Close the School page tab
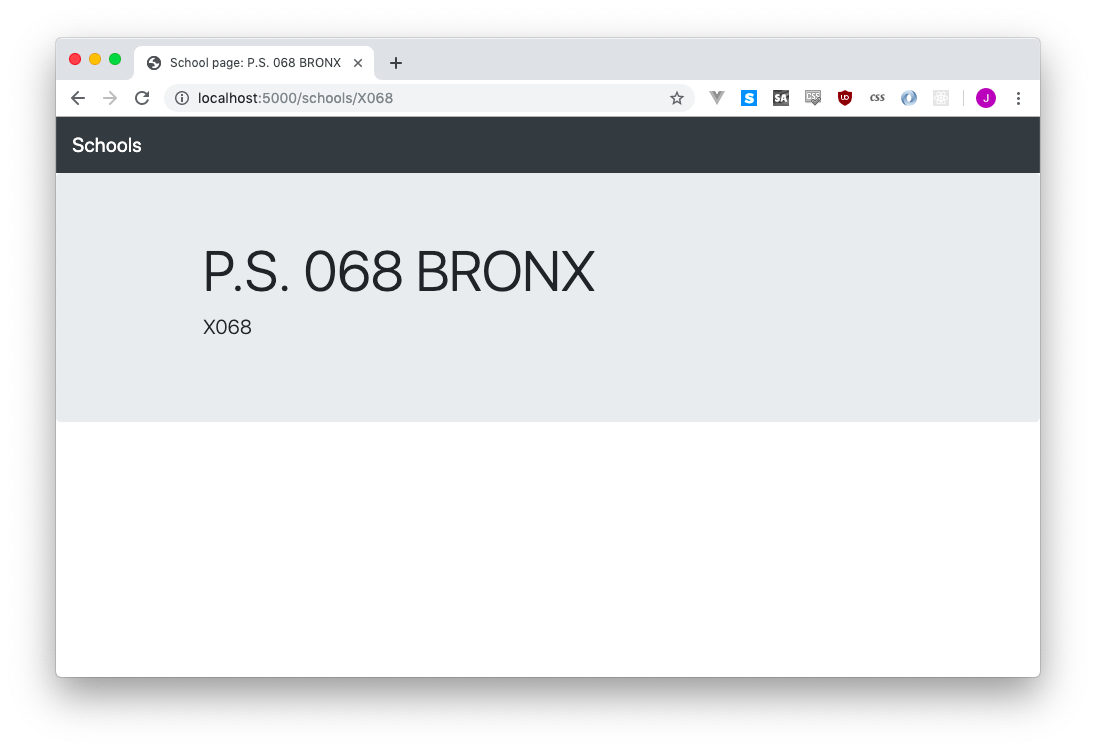 click(x=358, y=63)
